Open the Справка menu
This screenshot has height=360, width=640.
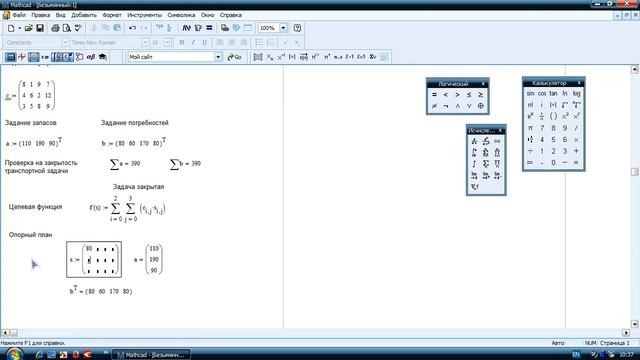[231, 15]
